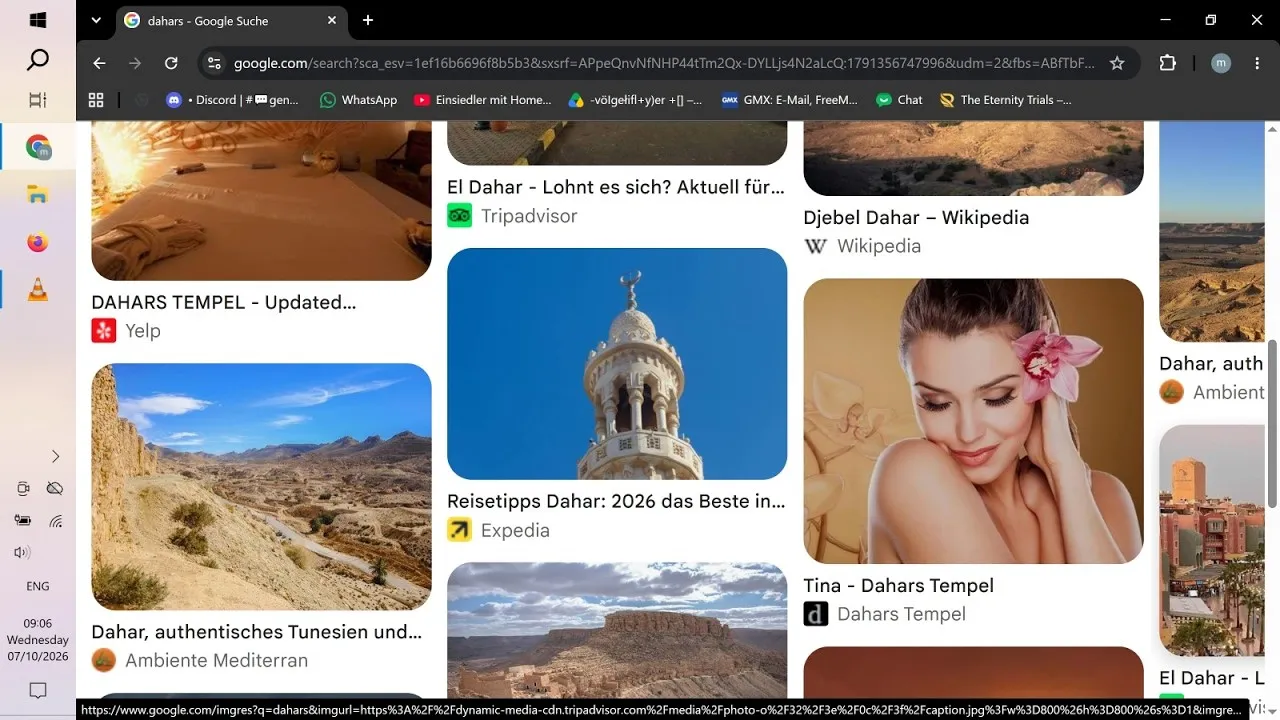Image resolution: width=1280 pixels, height=720 pixels.
Task: Open the Discord bookmark
Action: pyautogui.click(x=232, y=100)
